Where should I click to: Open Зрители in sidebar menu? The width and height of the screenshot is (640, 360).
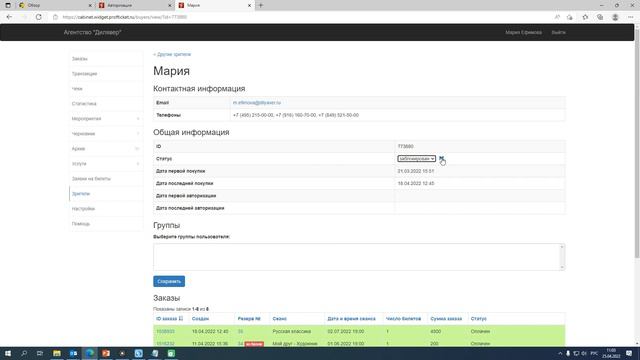tap(106, 194)
